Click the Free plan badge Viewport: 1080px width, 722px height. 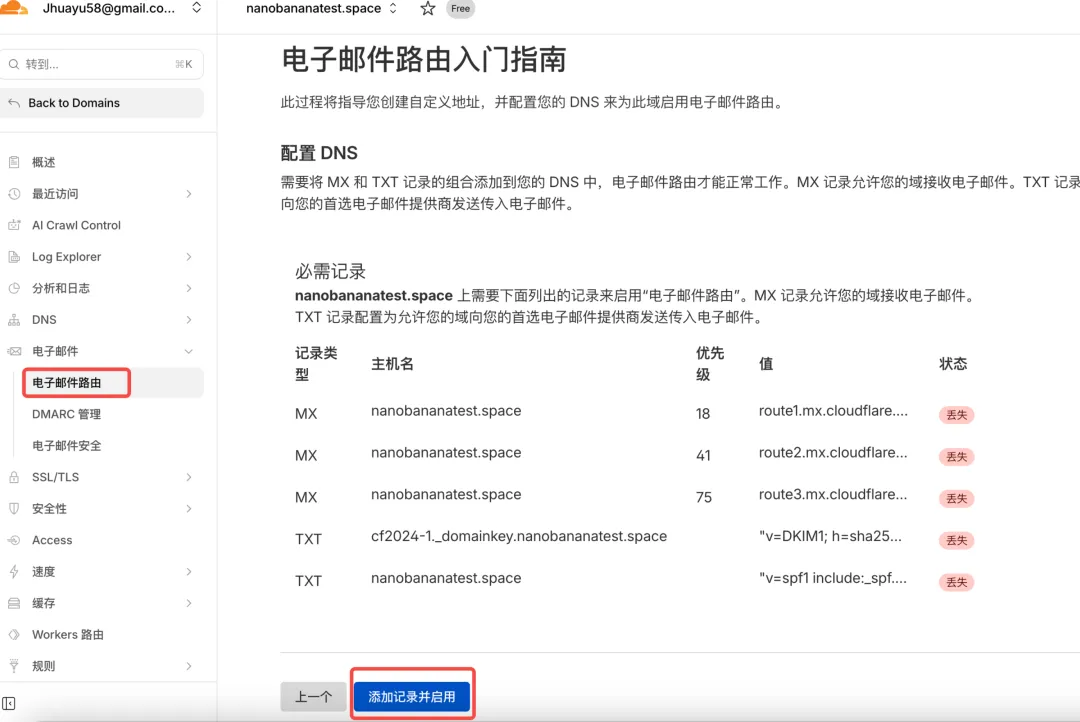461,9
